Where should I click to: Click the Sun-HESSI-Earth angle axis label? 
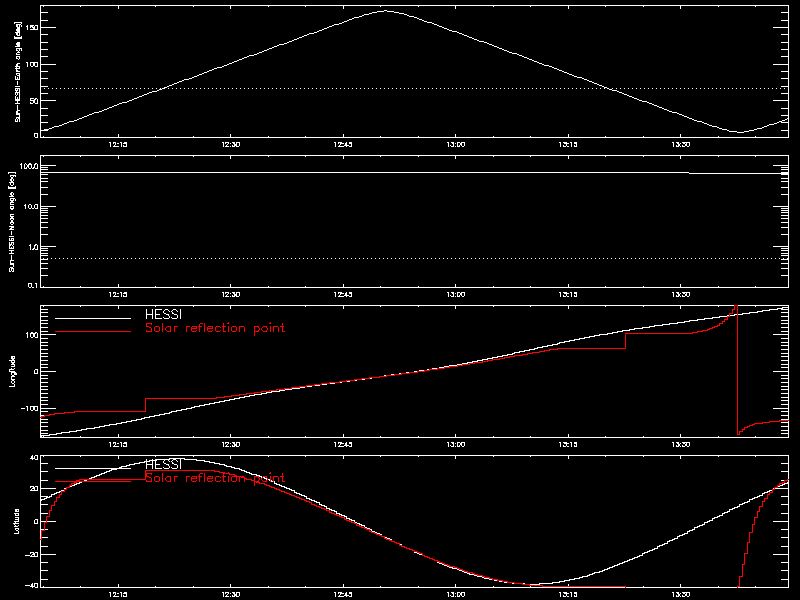coord(18,71)
